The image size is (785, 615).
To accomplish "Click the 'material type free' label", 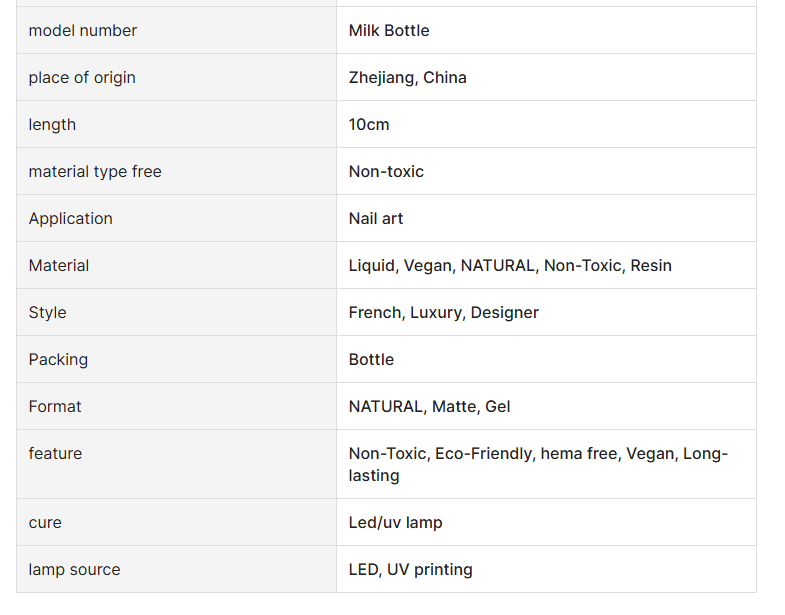I will click(95, 172).
